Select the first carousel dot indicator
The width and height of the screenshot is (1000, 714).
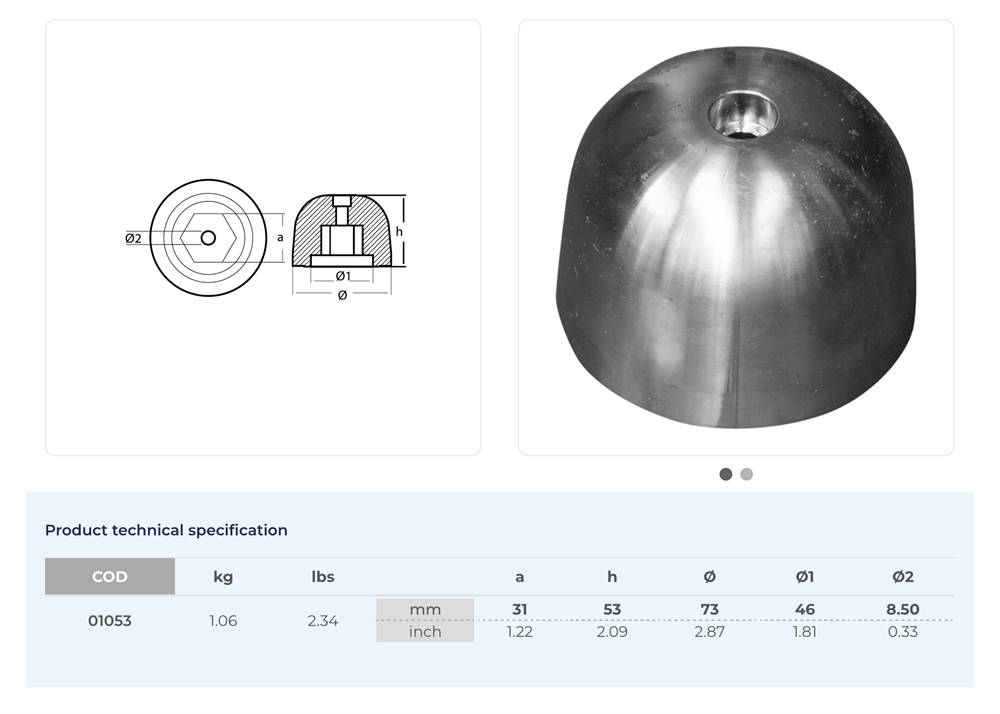[726, 474]
